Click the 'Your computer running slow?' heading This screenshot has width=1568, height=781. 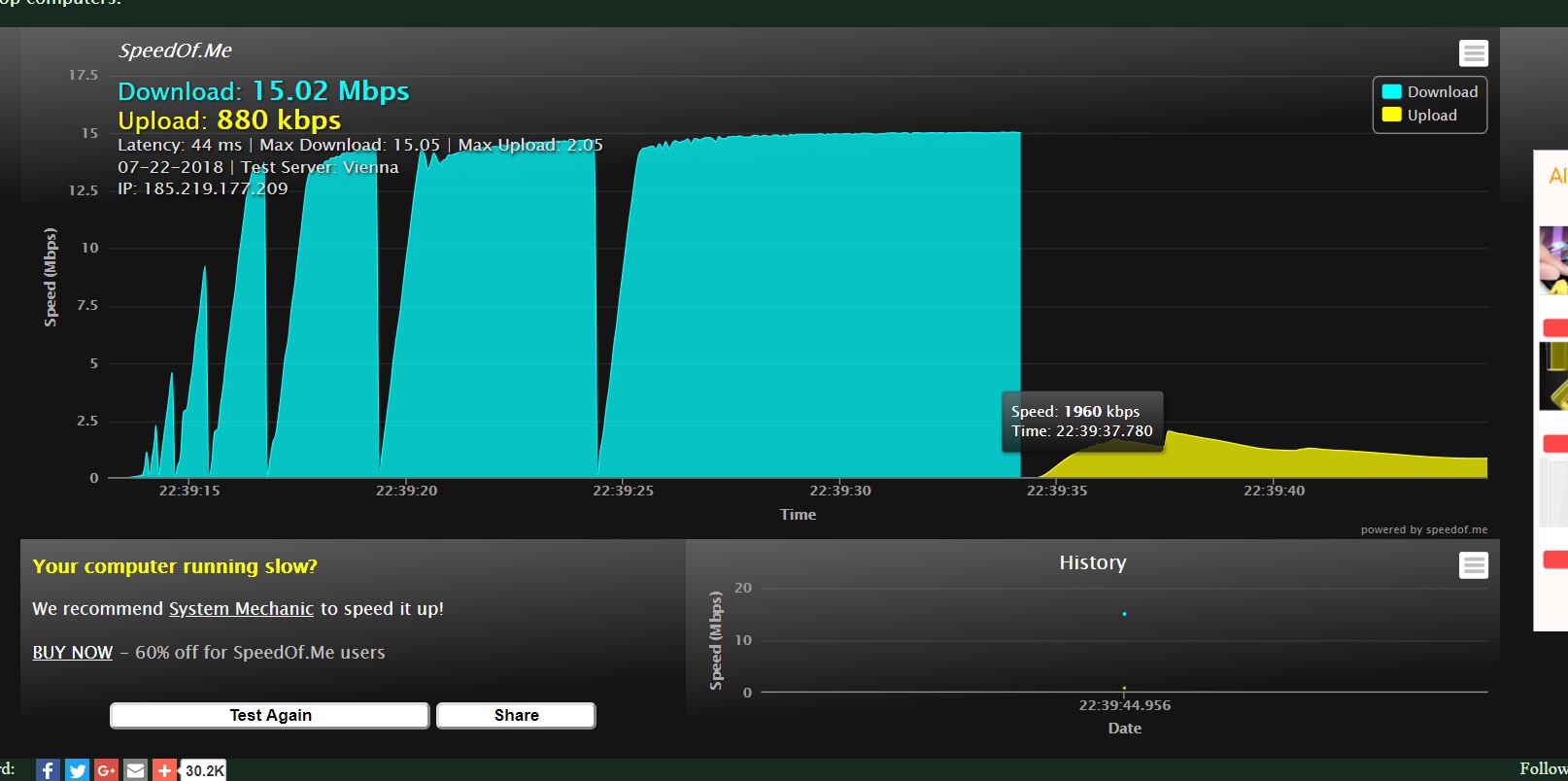point(175,566)
